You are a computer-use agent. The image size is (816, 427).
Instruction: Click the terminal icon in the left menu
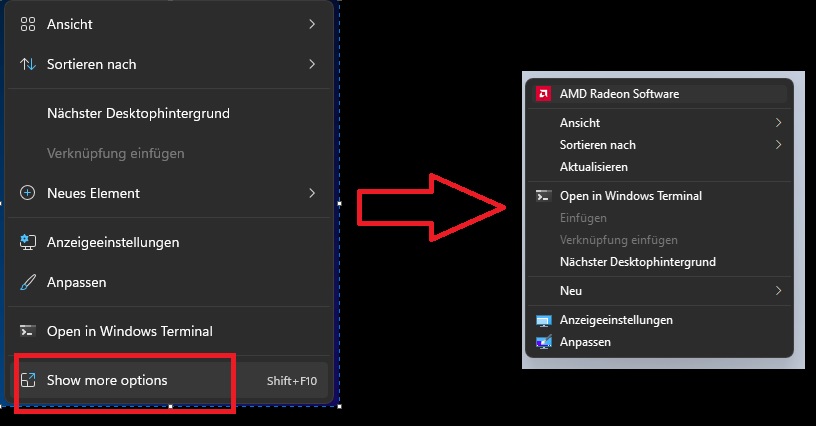[28, 331]
